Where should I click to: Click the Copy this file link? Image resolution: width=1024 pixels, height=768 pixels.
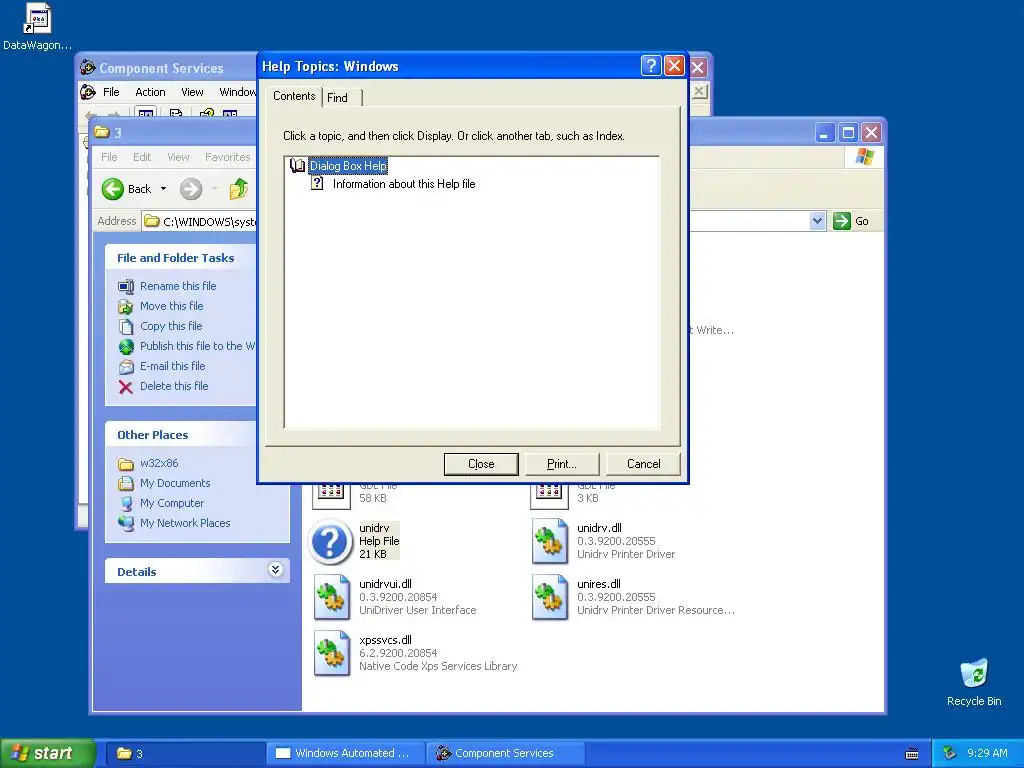pyautogui.click(x=171, y=327)
